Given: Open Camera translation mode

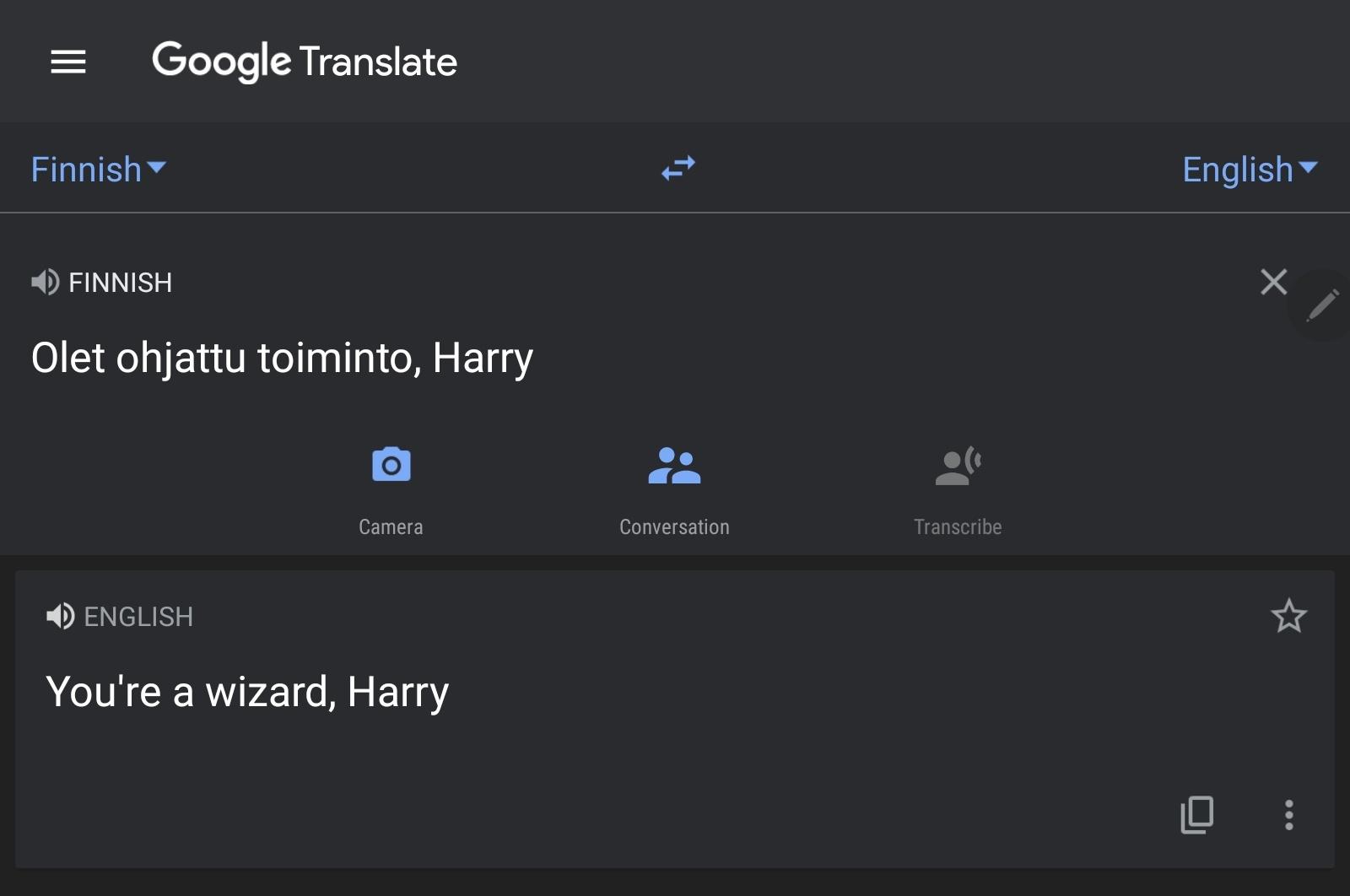Looking at the screenshot, I should 391,465.
